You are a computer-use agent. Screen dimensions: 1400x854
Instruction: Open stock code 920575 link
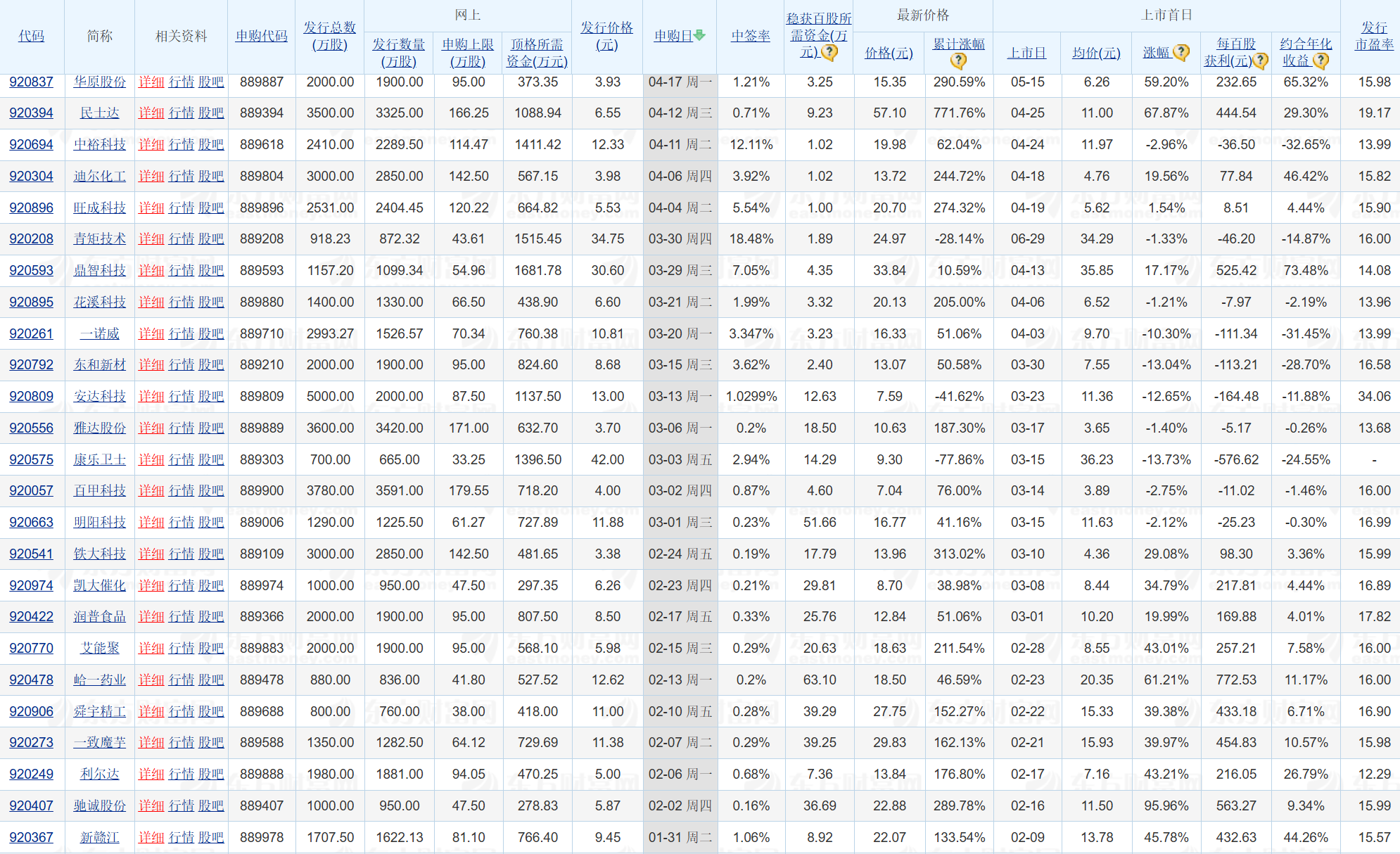(31, 459)
